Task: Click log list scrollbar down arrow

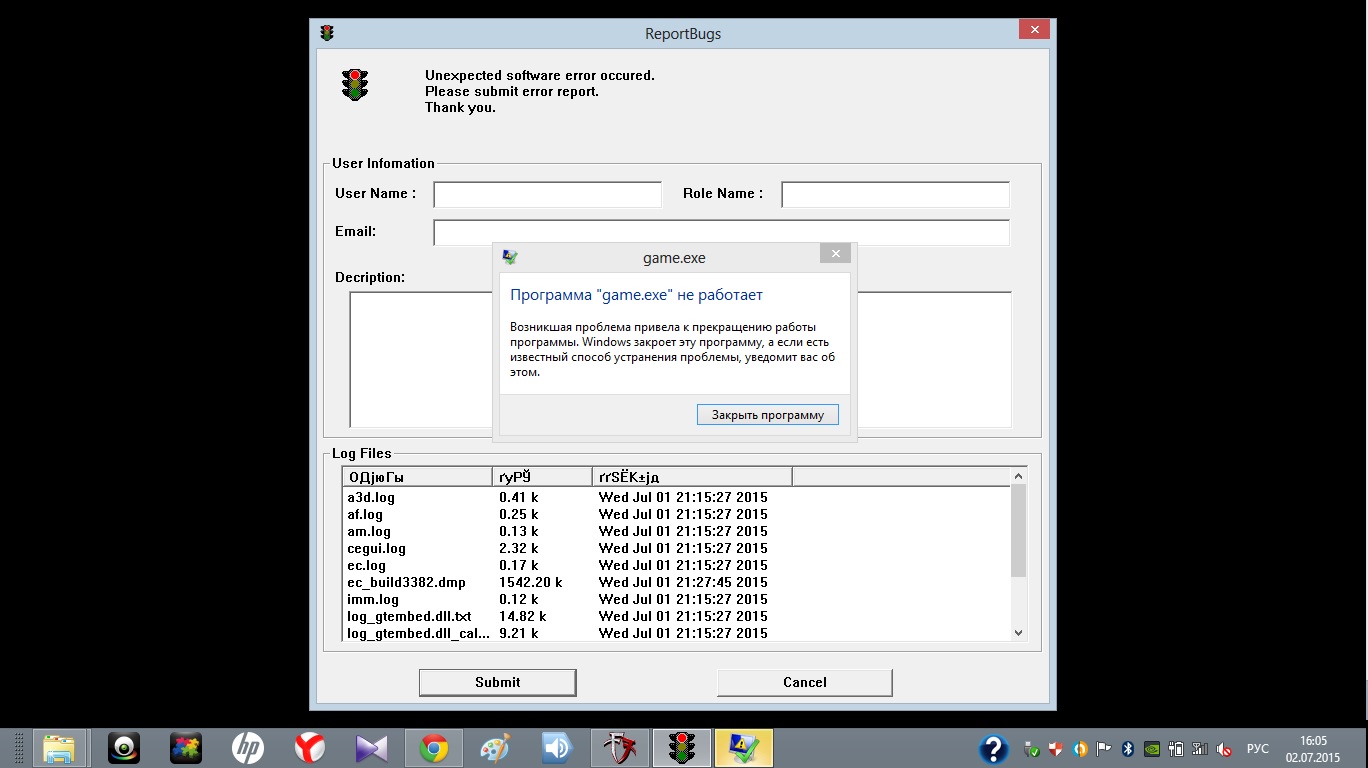Action: tap(1019, 632)
